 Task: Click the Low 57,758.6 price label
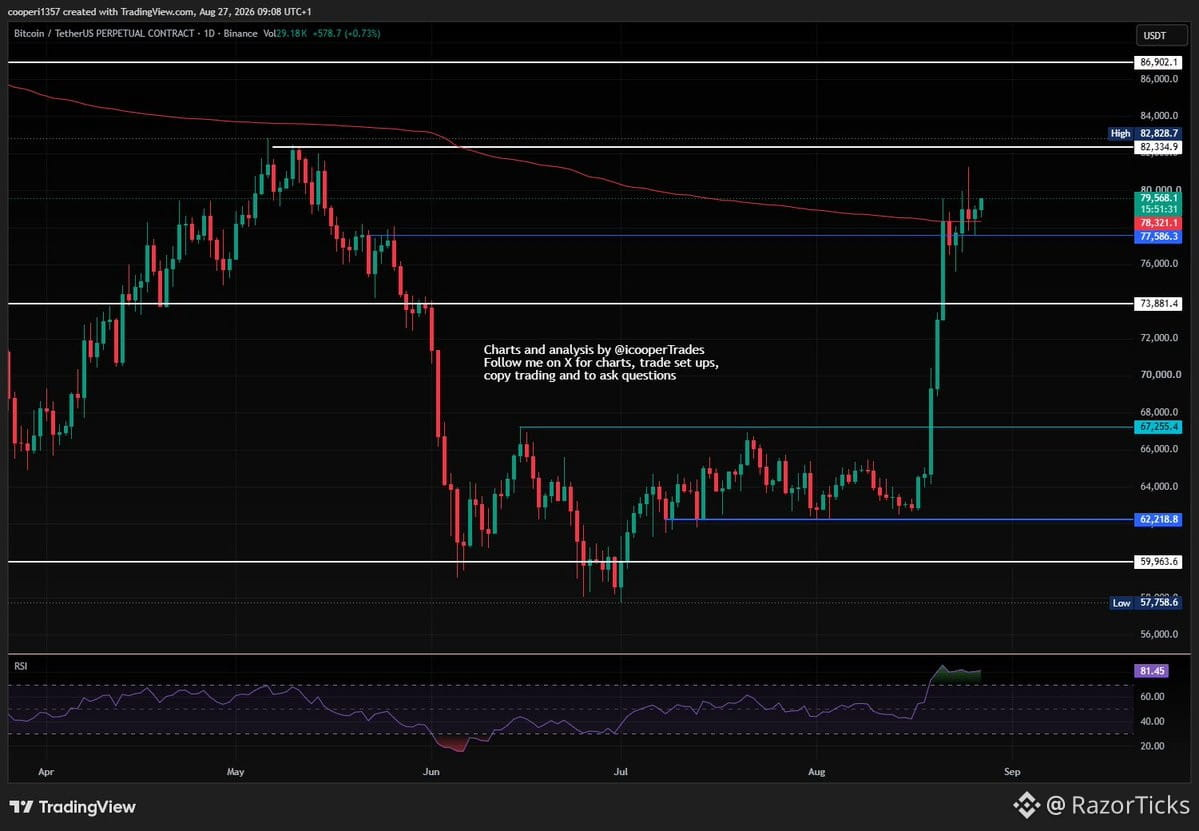[x=1145, y=602]
